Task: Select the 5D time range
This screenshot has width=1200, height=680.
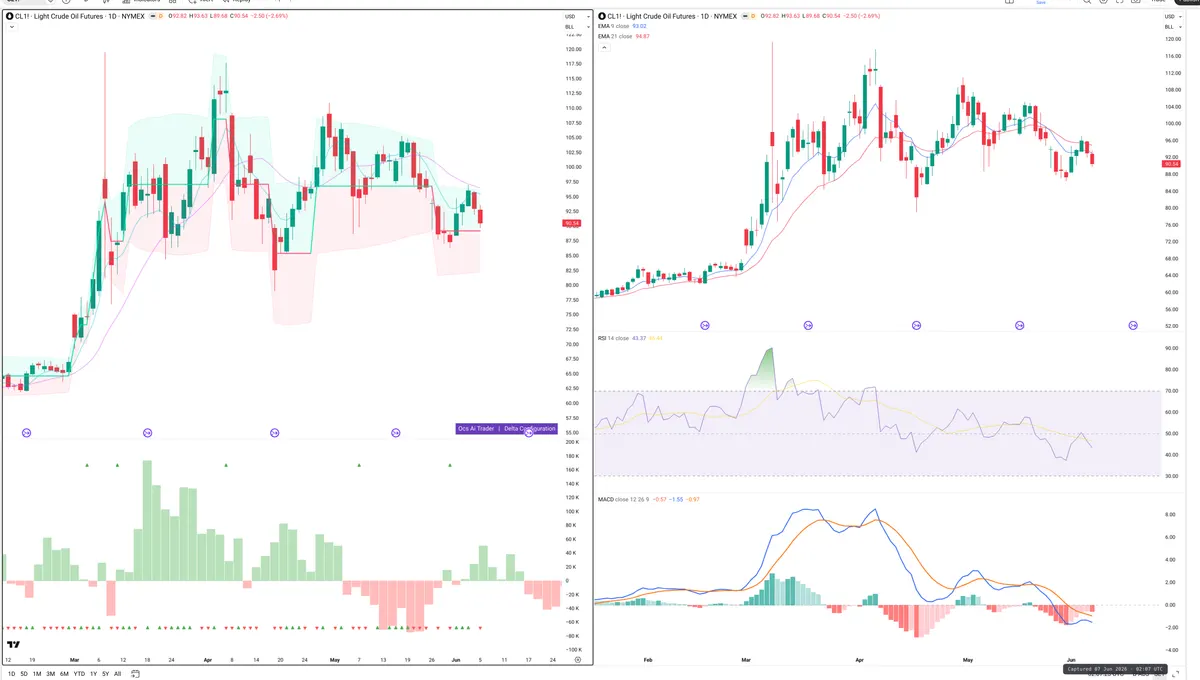Action: (24, 674)
